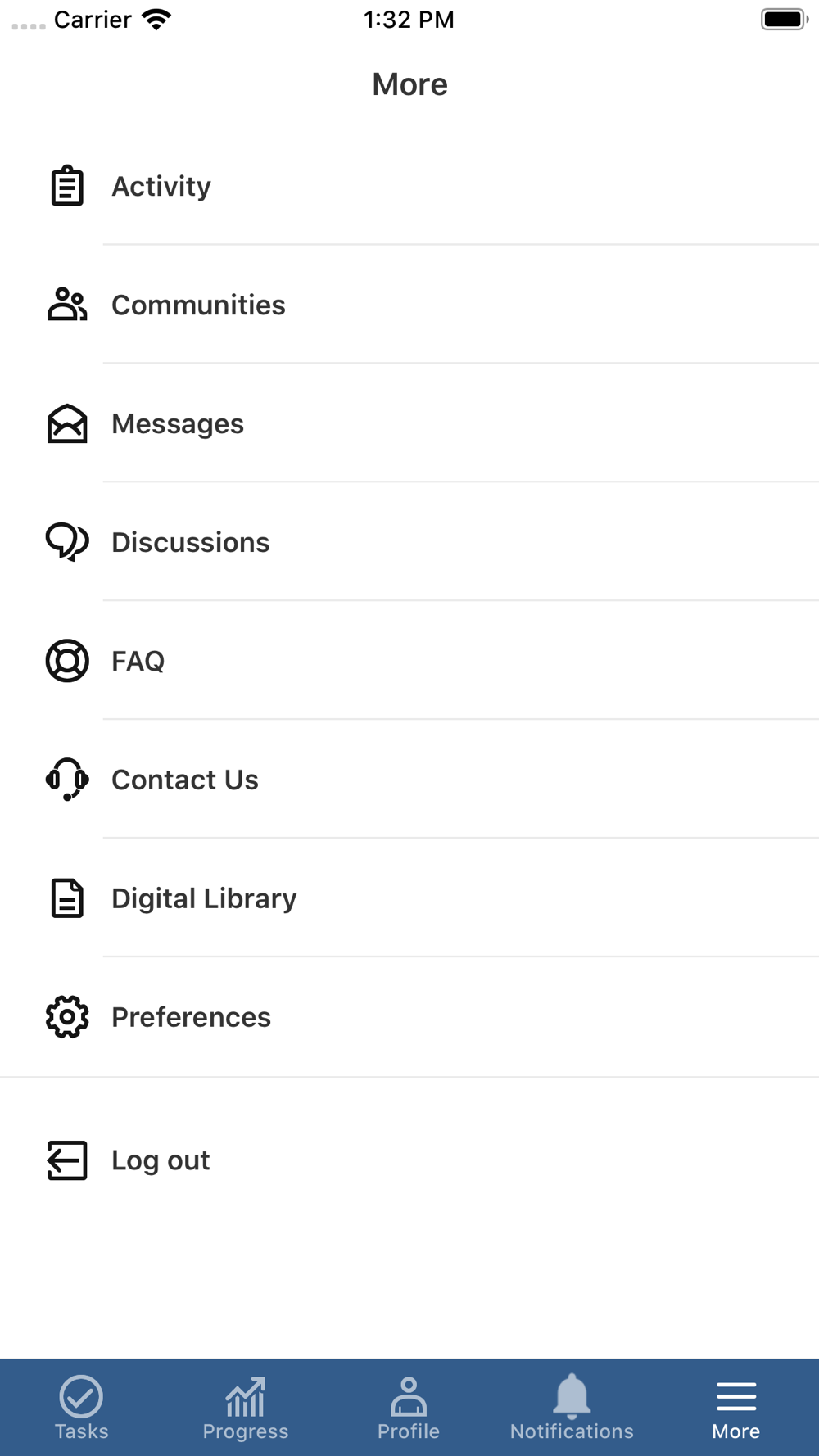This screenshot has width=819, height=1456.
Task: Open the Activity menu entry
Action: point(161,187)
